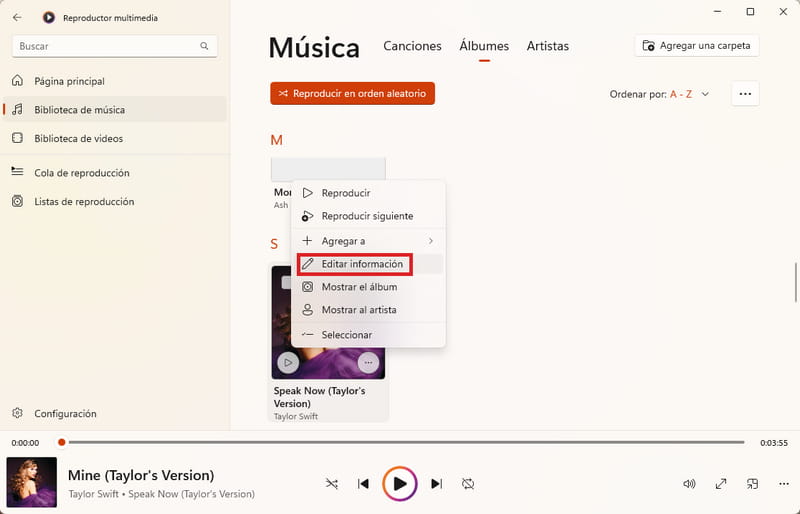Image resolution: width=800 pixels, height=514 pixels.
Task: Click play overlay on Speak Now album
Action: [288, 362]
